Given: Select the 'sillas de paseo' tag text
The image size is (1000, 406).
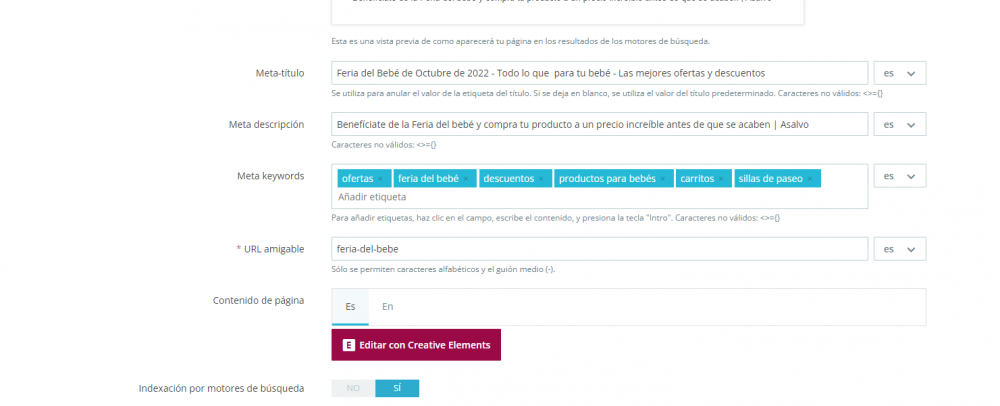Looking at the screenshot, I should click(770, 179).
